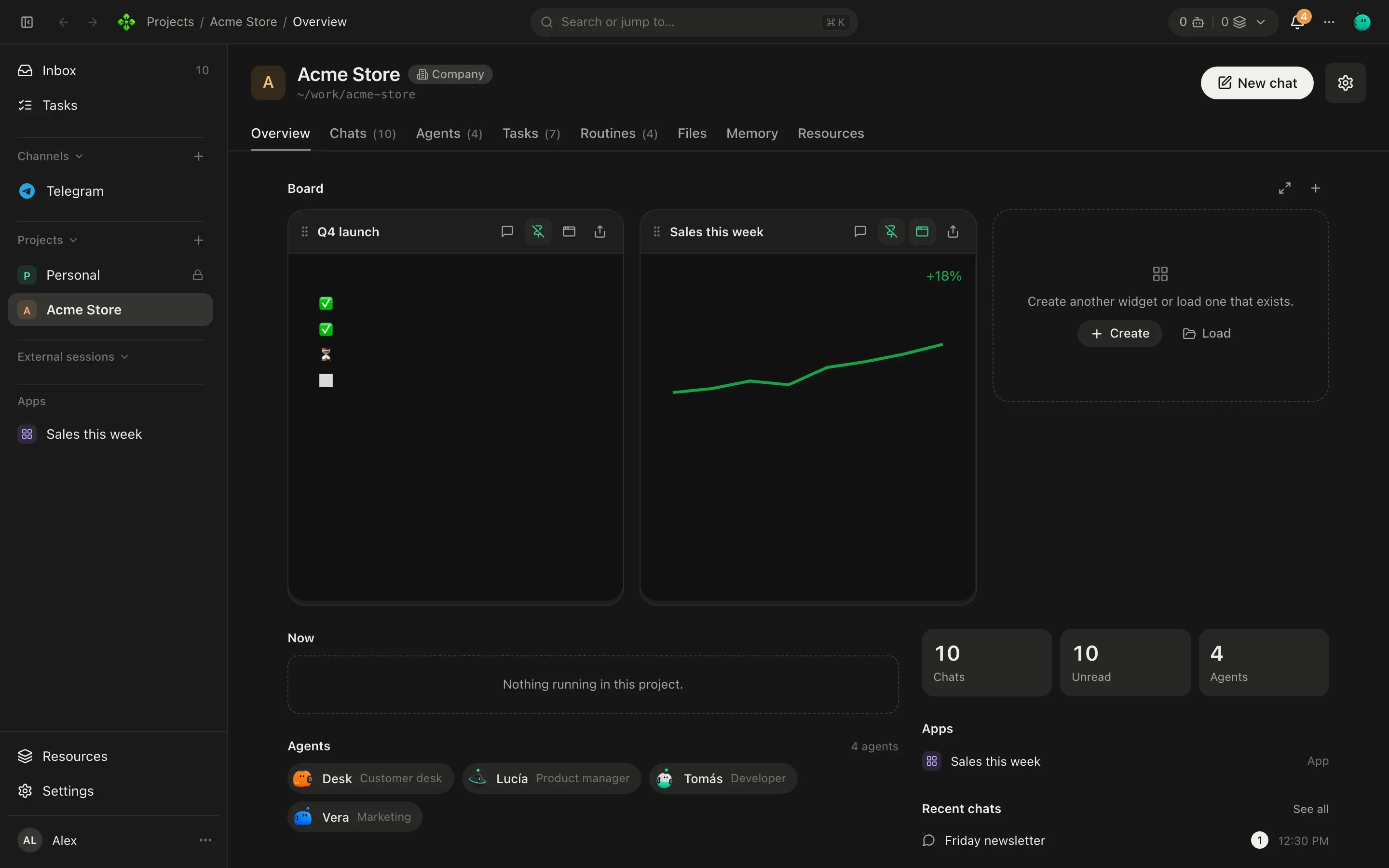
Task: Share the Sales this week widget
Action: point(953,231)
